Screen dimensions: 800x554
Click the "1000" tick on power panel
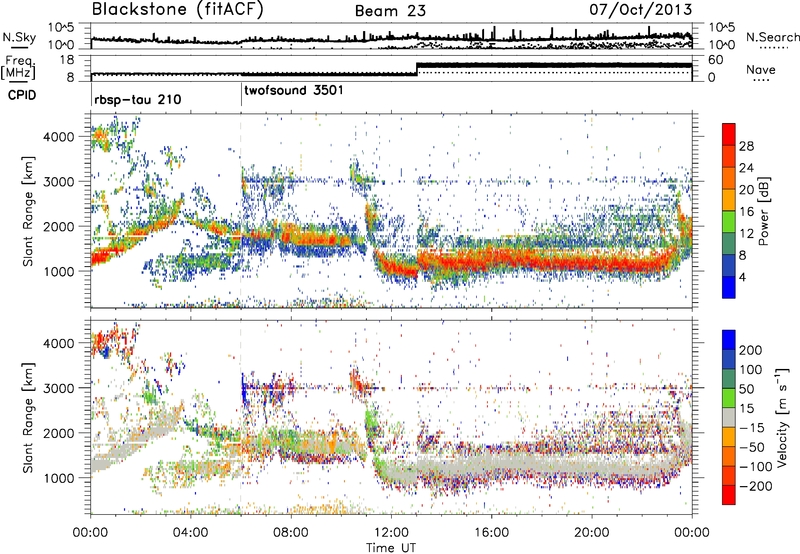pos(59,271)
